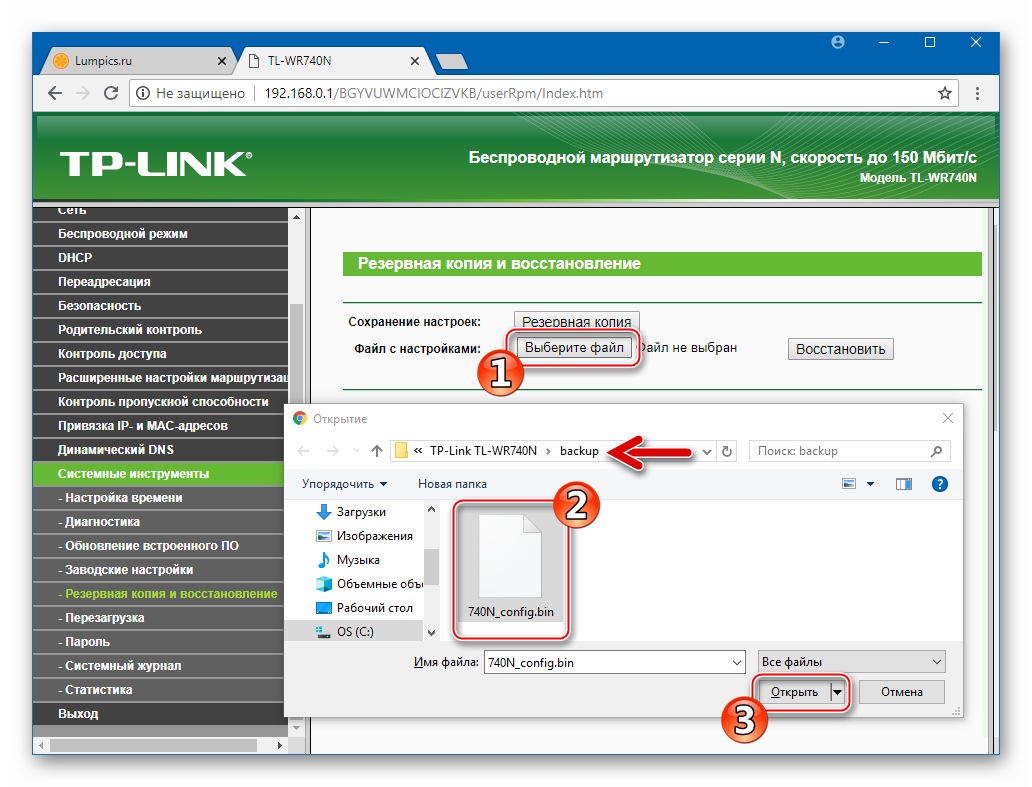
Task: Refresh the folder in file dialog
Action: (727, 451)
